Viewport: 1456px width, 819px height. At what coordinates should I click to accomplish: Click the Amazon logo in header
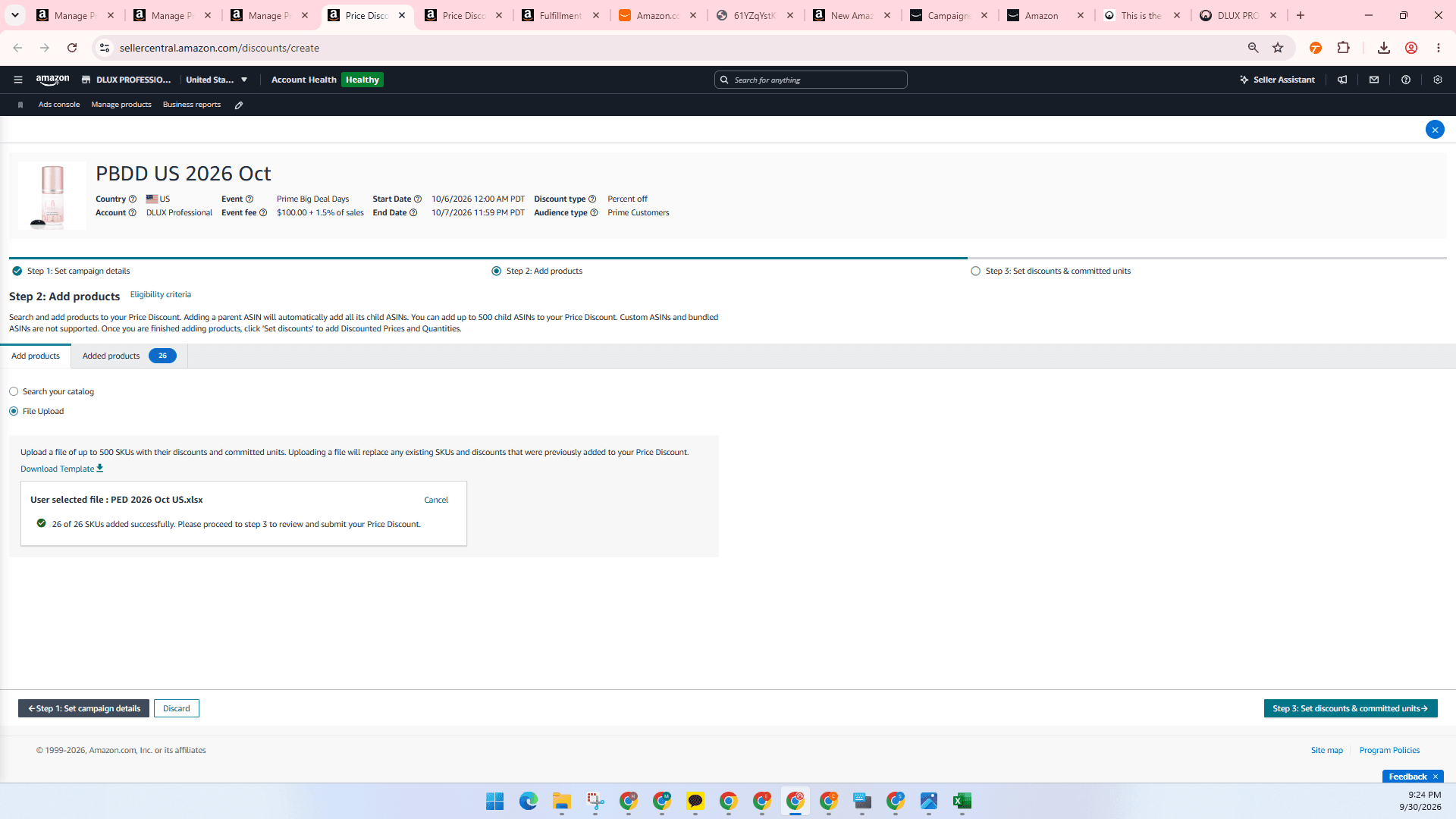pos(52,80)
